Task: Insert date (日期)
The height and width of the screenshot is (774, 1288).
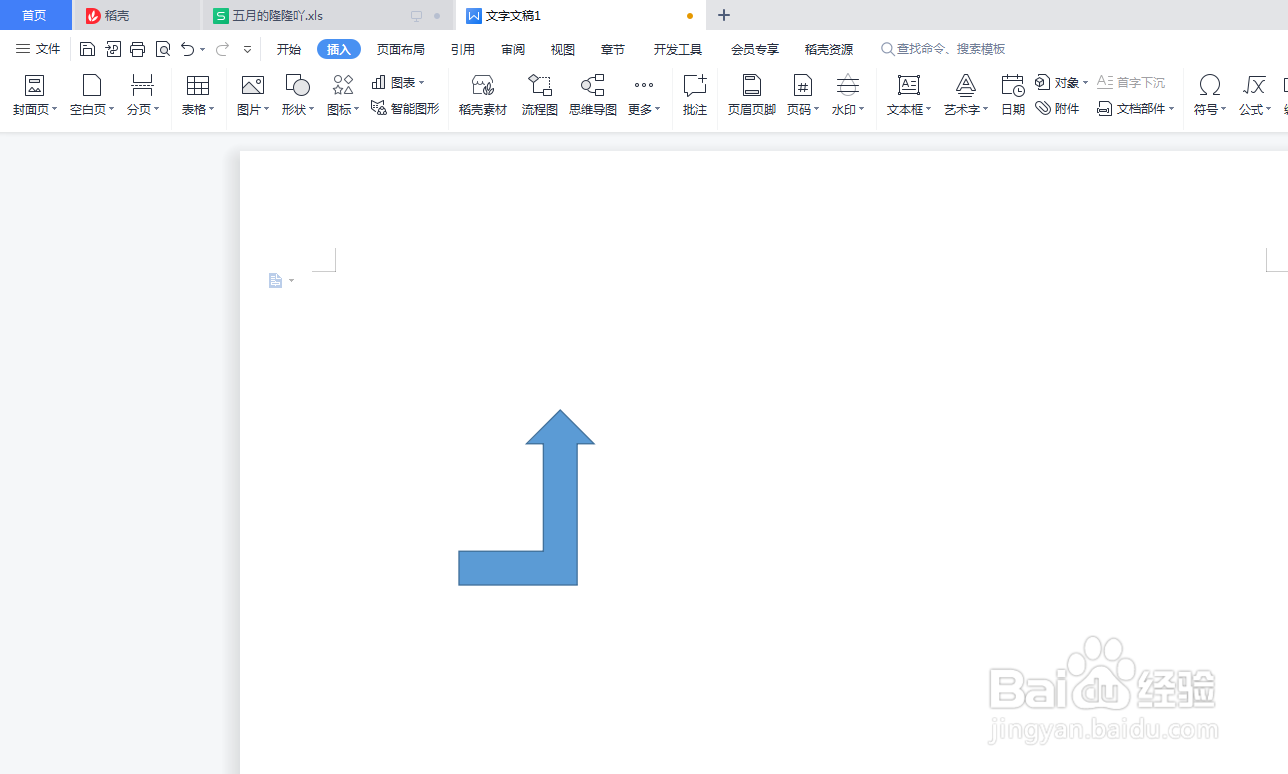Action: 1012,95
